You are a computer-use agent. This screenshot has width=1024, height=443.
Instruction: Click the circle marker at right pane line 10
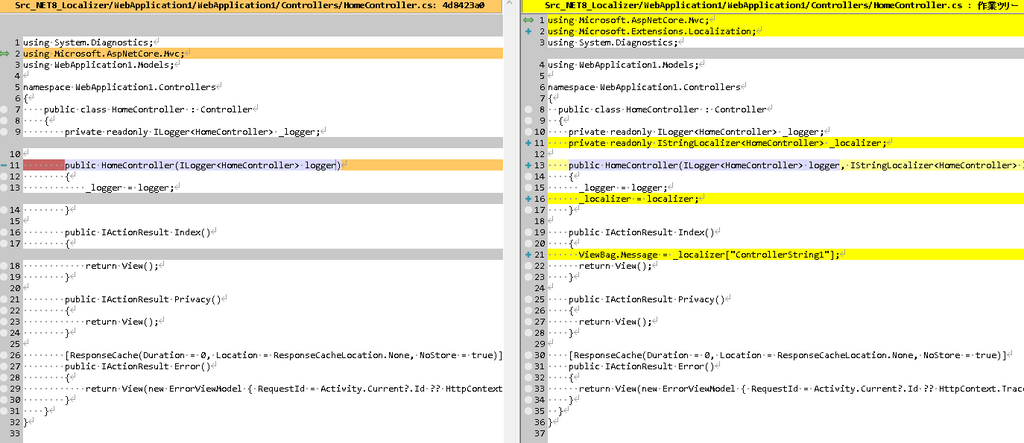528,131
